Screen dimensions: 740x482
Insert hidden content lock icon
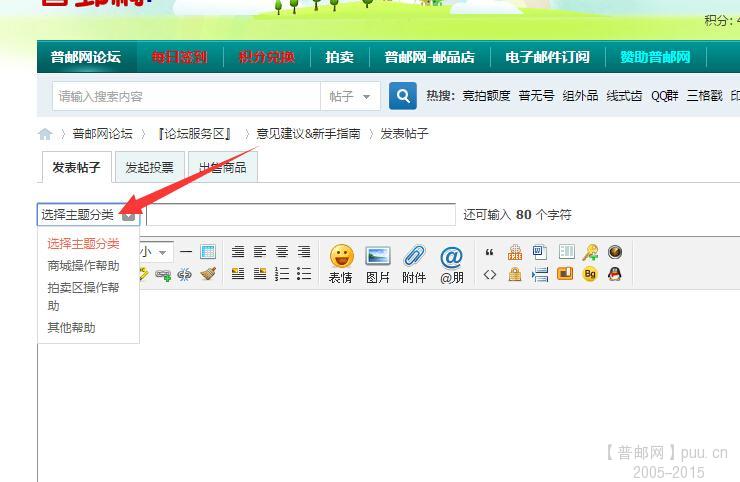tap(514, 274)
